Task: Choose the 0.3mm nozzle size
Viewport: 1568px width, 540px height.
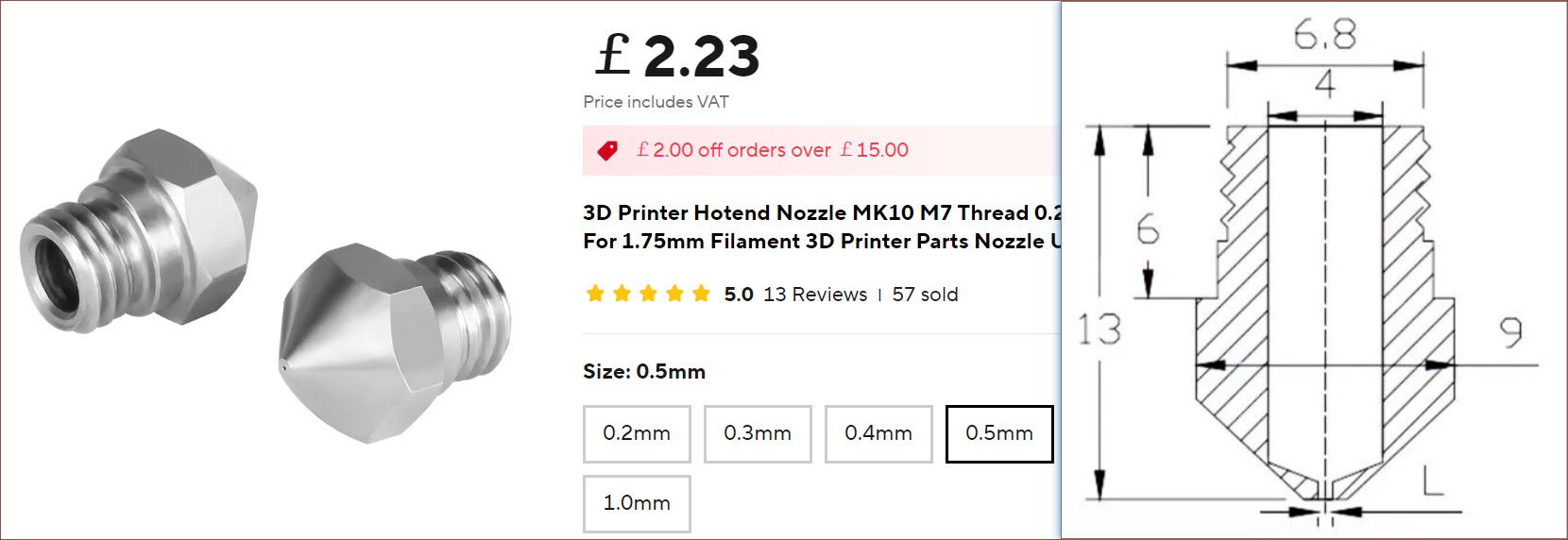Action: 758,433
